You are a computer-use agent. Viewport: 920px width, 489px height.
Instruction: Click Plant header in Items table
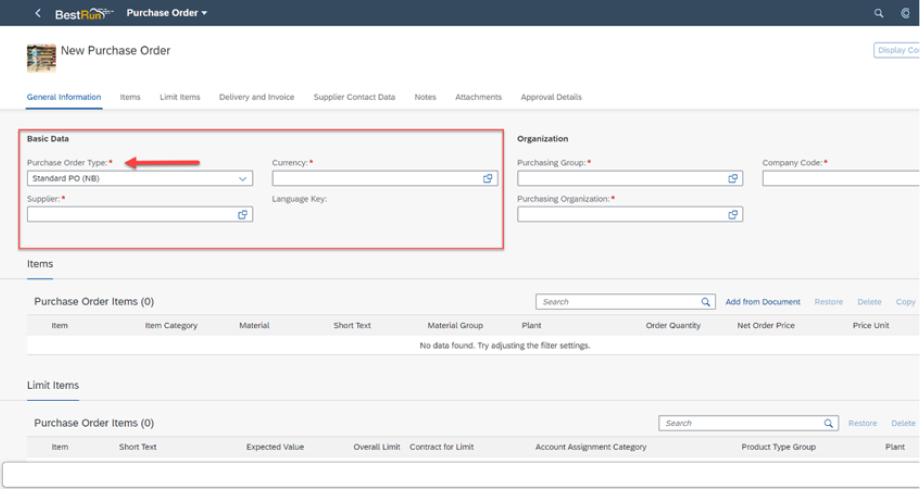[x=532, y=325]
